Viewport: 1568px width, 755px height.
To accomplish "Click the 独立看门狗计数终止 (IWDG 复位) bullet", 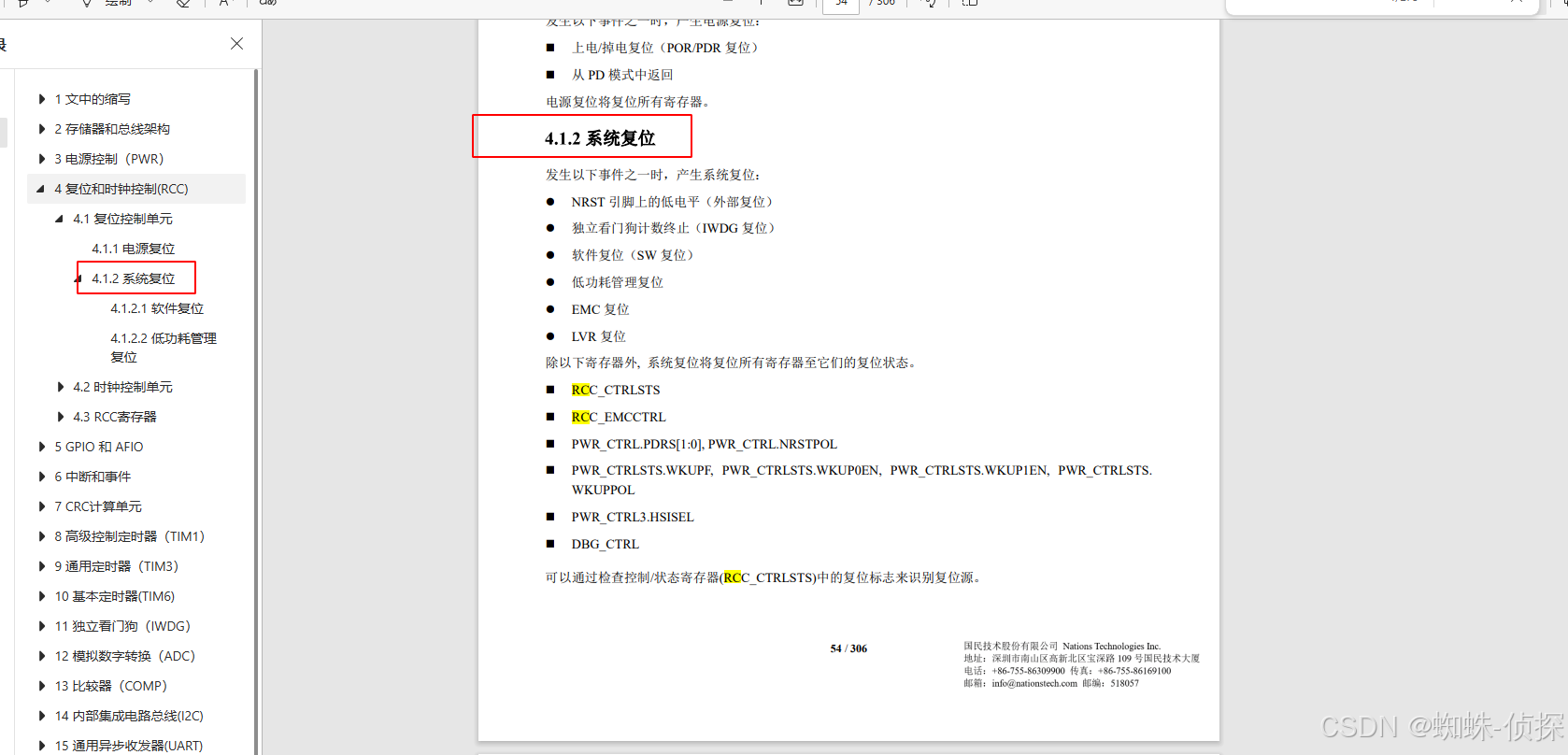I will [673, 228].
